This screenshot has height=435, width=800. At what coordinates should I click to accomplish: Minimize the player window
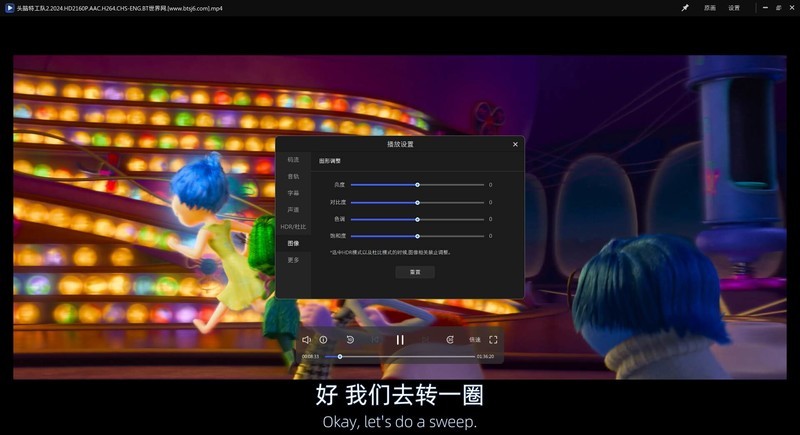[765, 8]
